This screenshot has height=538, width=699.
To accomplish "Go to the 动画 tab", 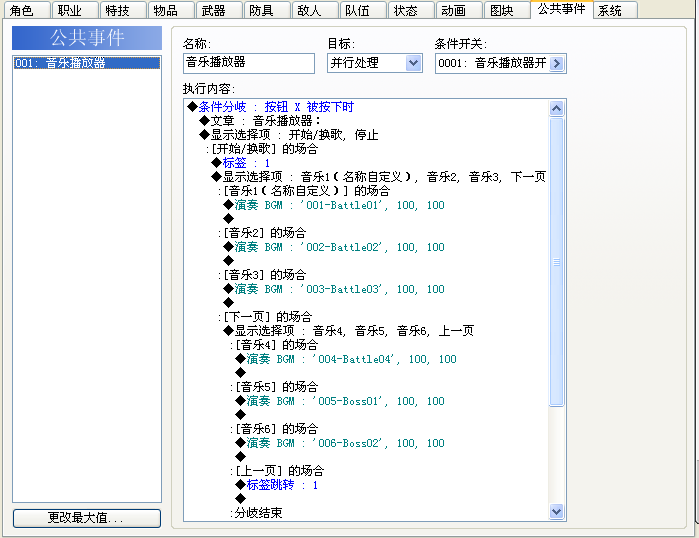I will click(x=460, y=10).
